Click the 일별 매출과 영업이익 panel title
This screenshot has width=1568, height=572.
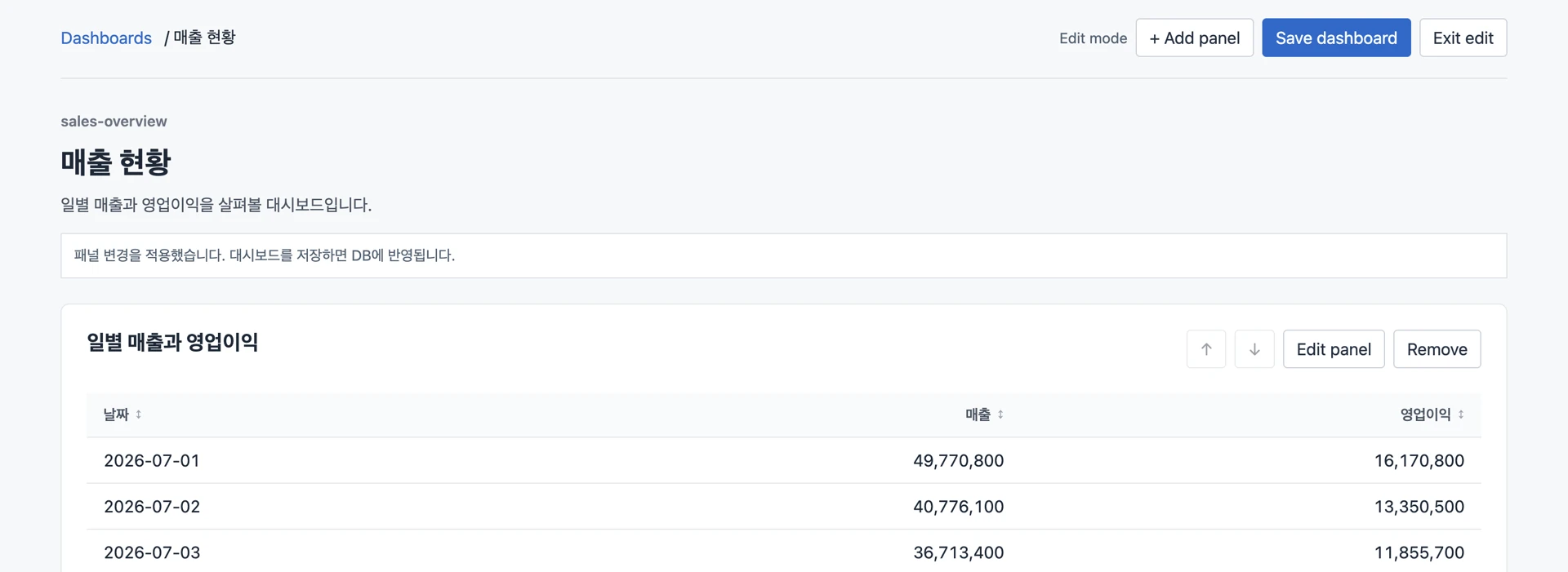pyautogui.click(x=172, y=342)
